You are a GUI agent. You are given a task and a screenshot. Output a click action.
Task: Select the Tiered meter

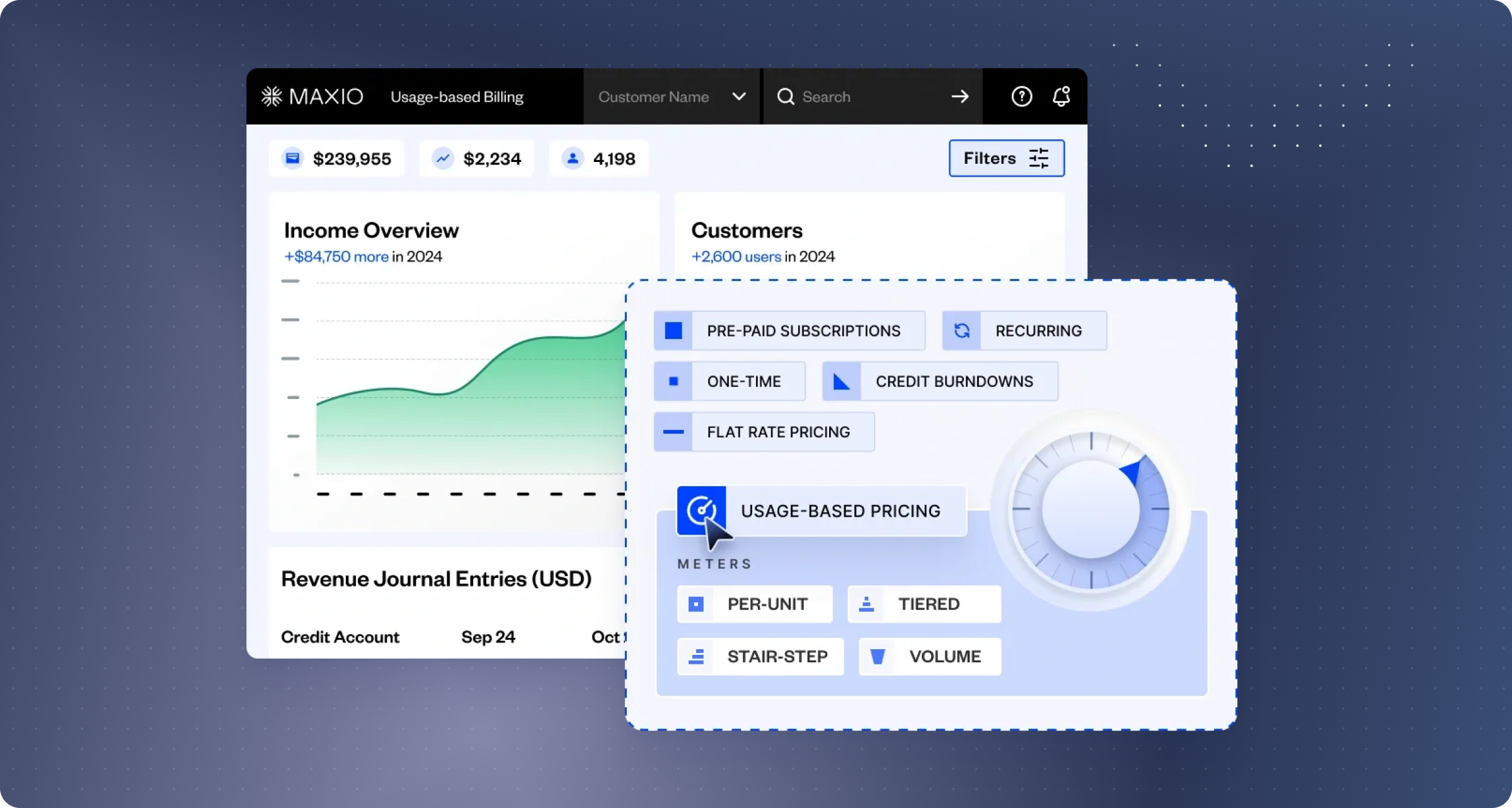[924, 604]
